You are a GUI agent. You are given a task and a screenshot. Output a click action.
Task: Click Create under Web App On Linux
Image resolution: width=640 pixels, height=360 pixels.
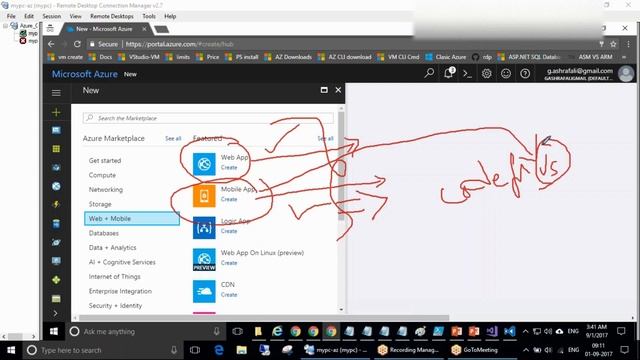tap(229, 263)
